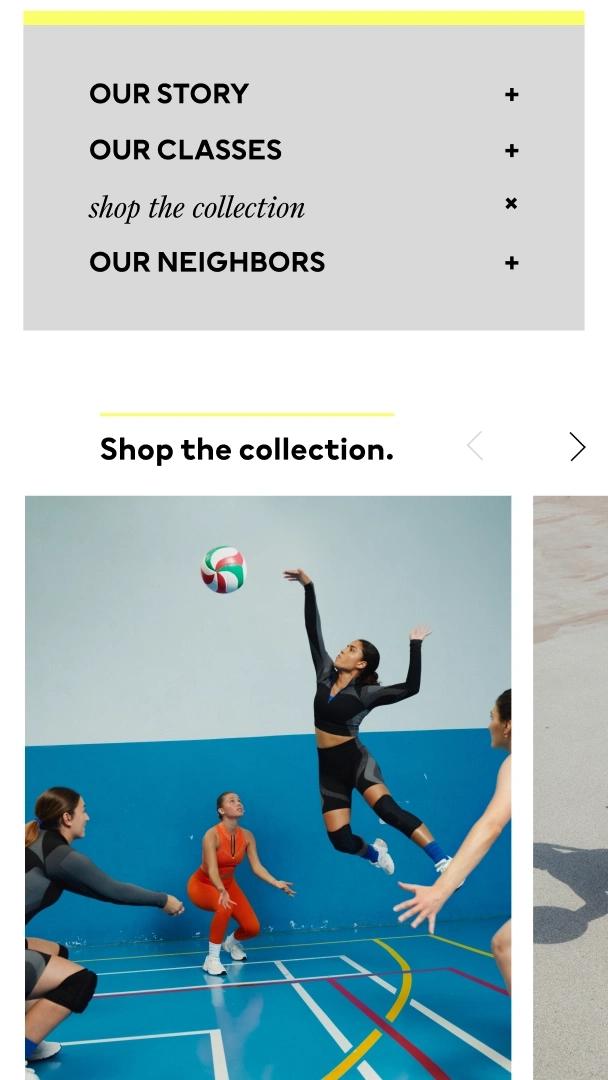Open the OUR STORY menu item
This screenshot has height=1080, width=608.
(169, 94)
